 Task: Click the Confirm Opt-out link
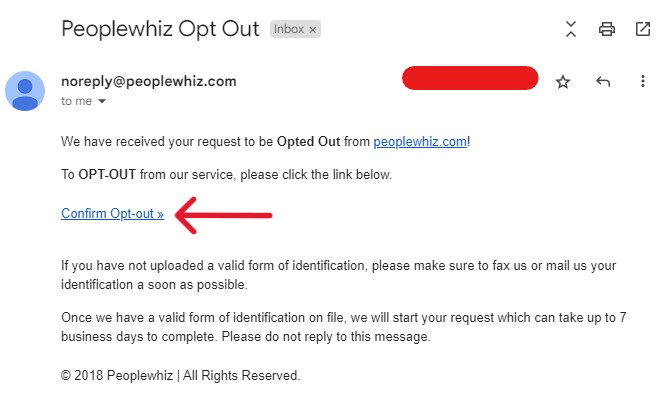coord(112,214)
